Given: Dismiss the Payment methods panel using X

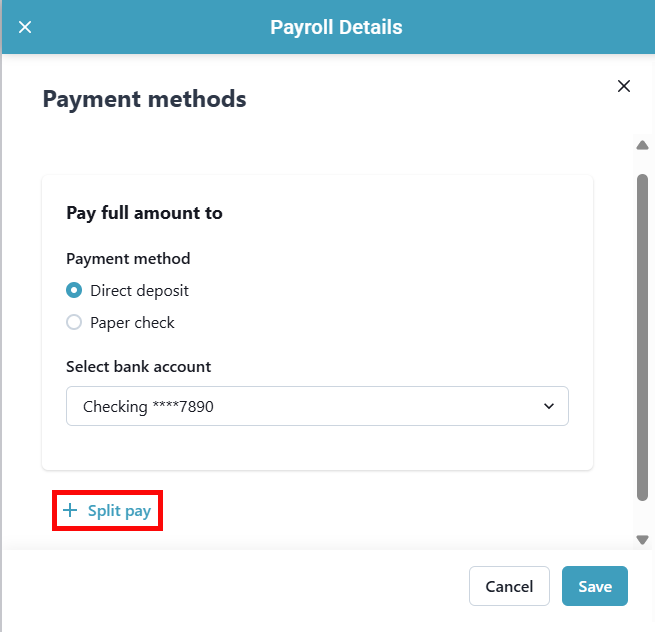Looking at the screenshot, I should point(624,86).
